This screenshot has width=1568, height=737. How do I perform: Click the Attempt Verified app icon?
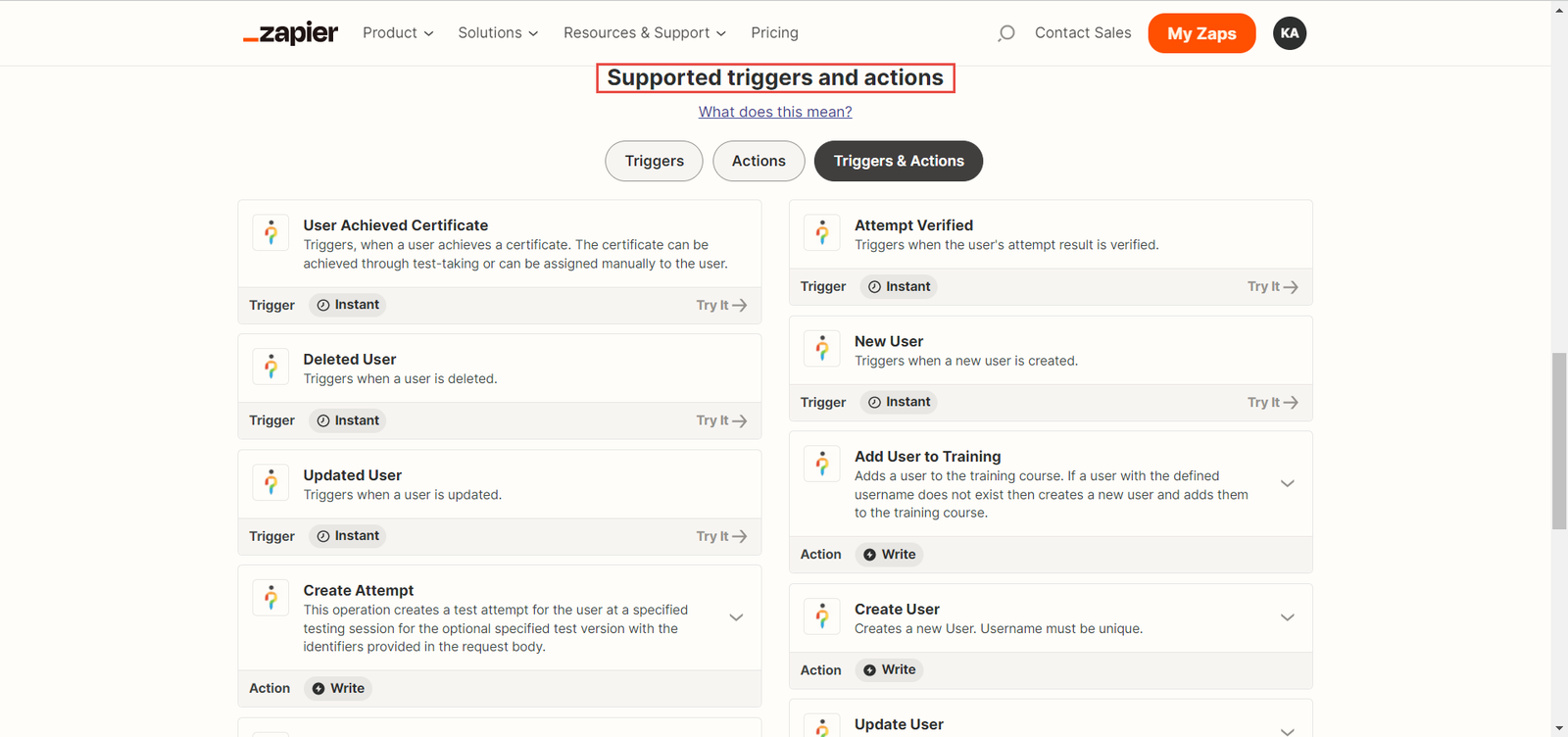(x=822, y=233)
